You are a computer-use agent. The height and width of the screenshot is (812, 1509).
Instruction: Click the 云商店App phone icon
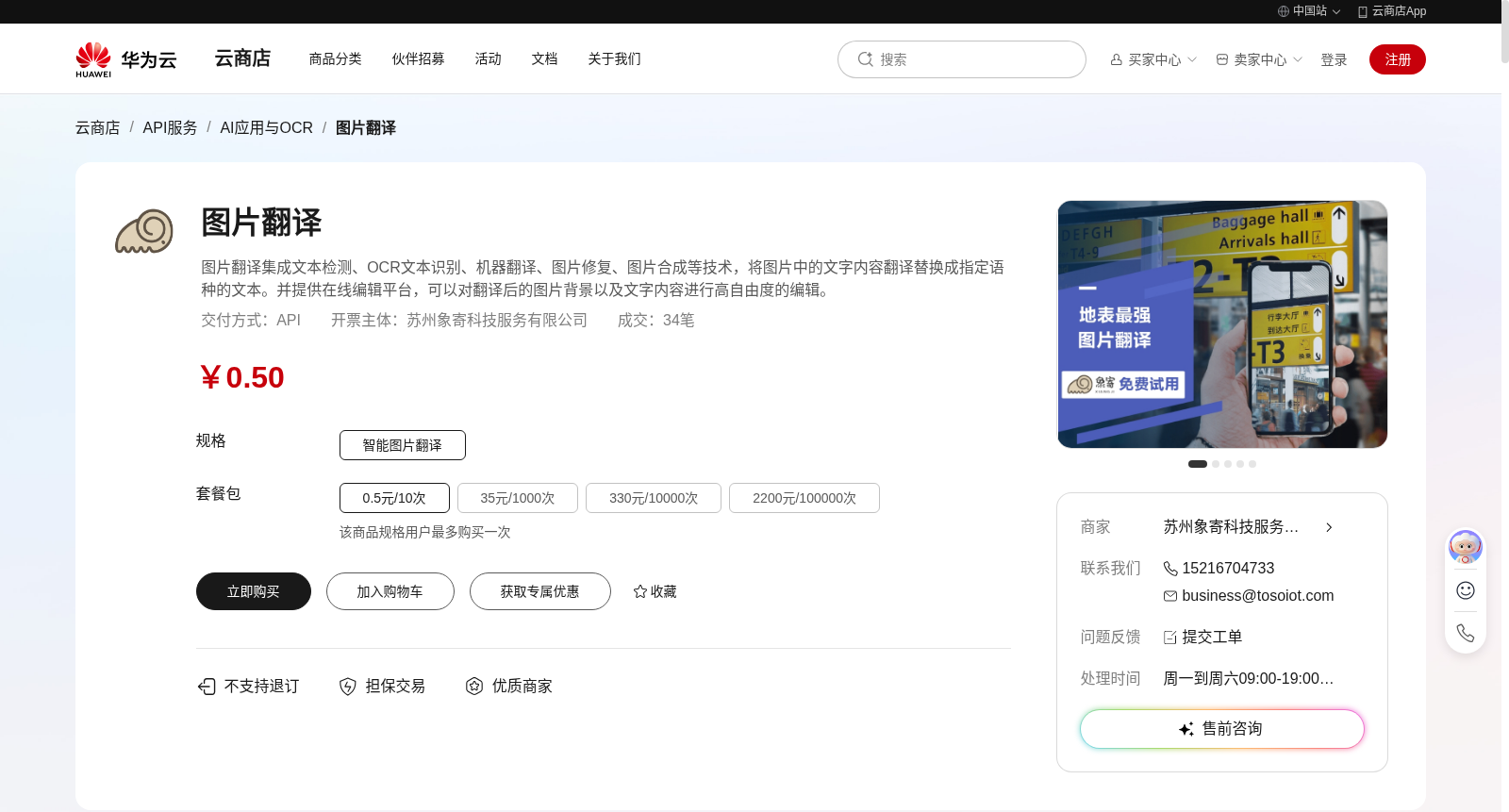click(x=1363, y=11)
